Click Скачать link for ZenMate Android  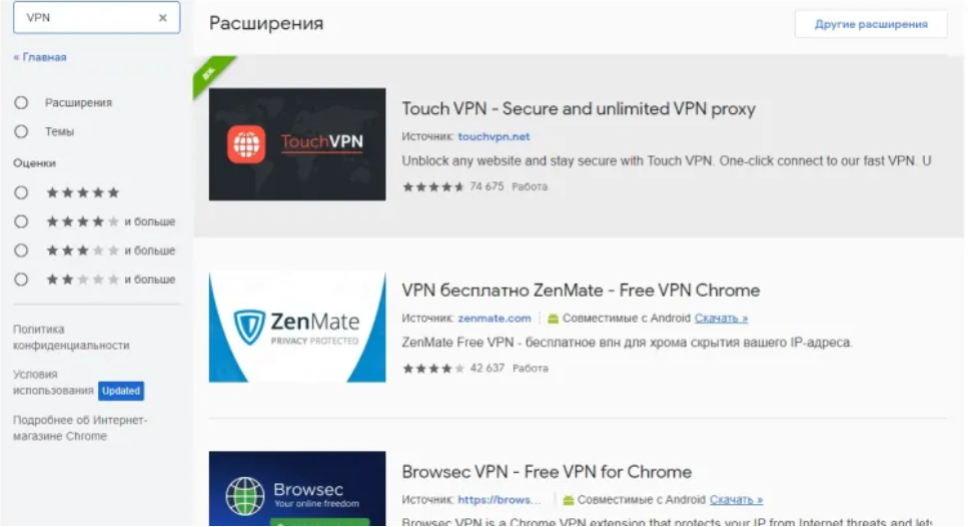pos(721,318)
